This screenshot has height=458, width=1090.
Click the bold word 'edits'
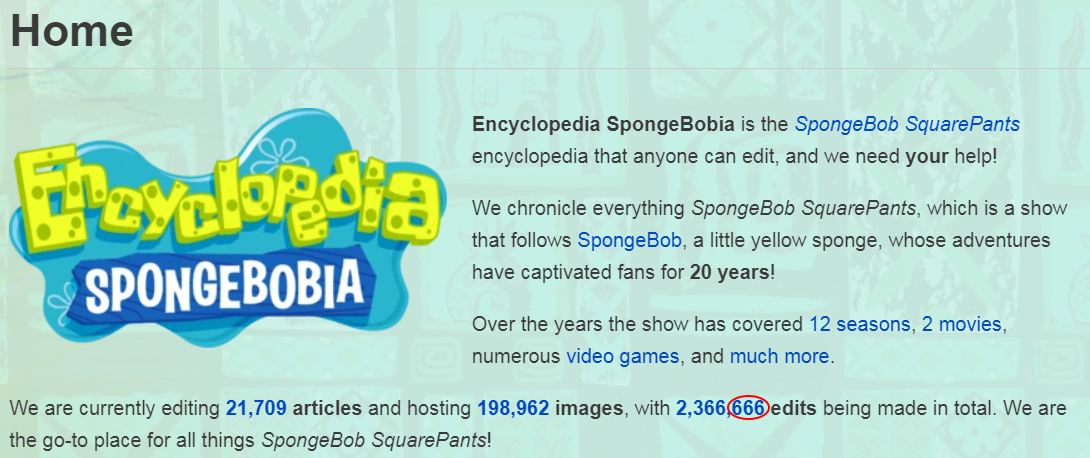tap(794, 409)
